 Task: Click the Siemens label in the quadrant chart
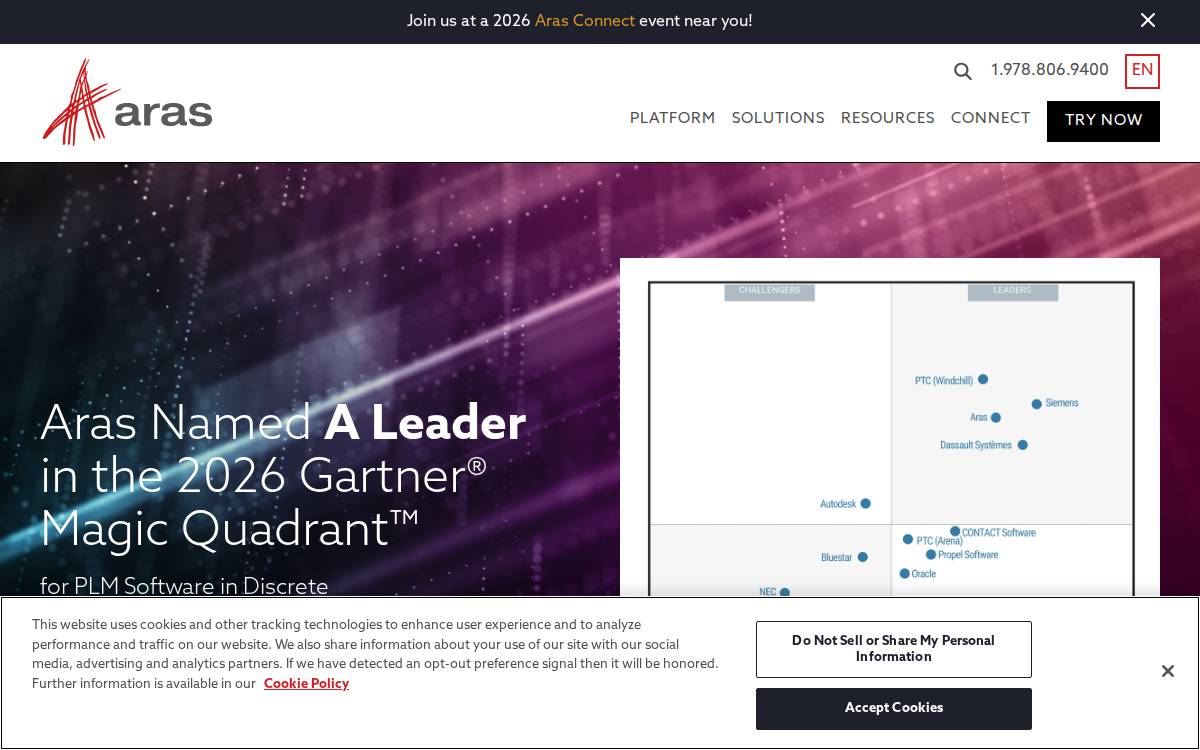click(1062, 403)
